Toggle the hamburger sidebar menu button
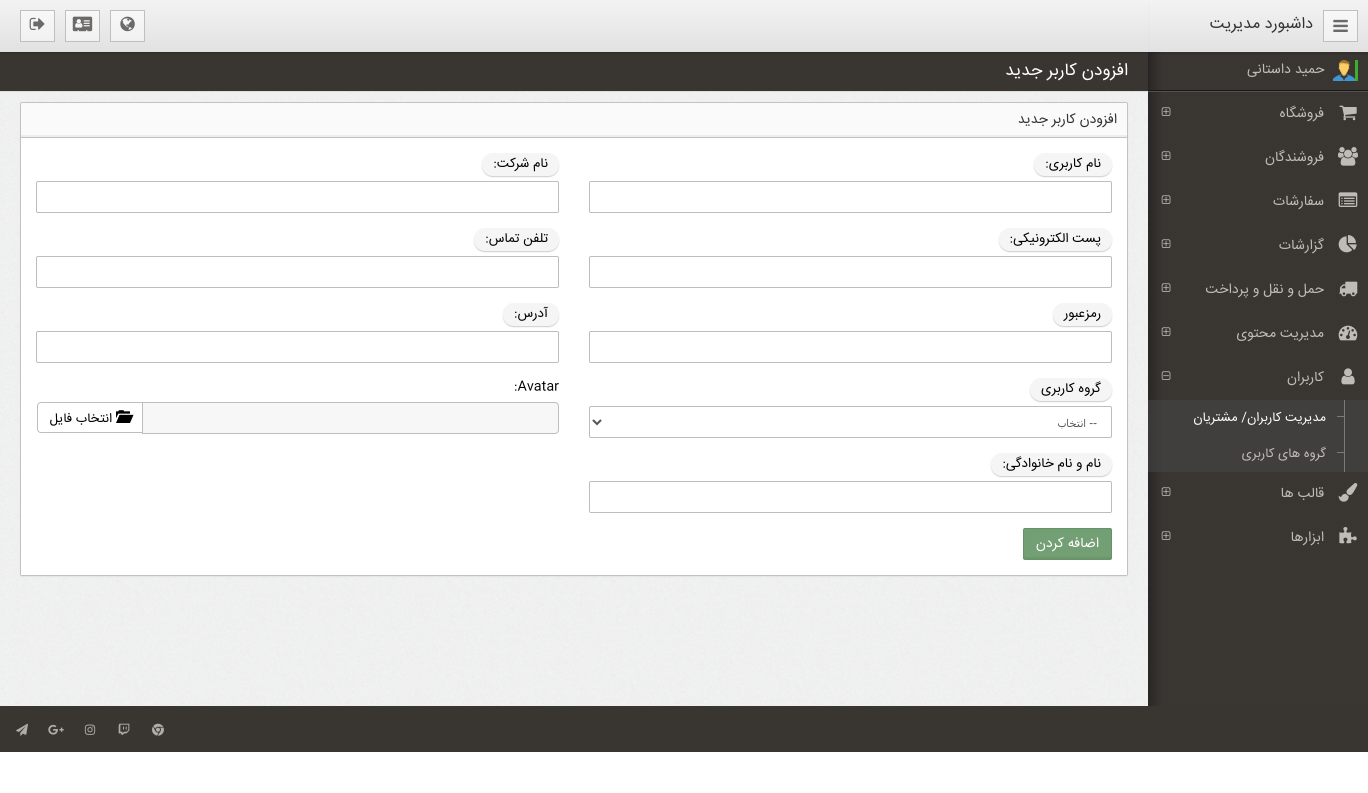The width and height of the screenshot is (1368, 793). click(x=1340, y=26)
